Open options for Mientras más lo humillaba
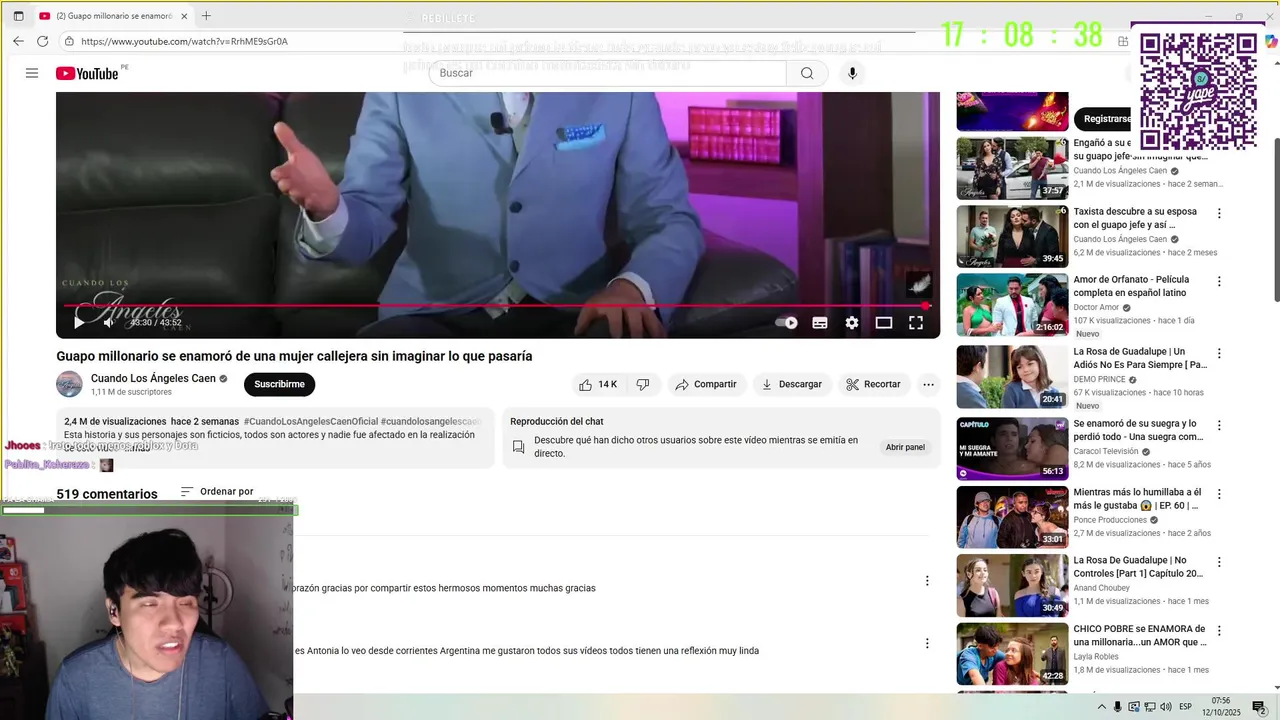The image size is (1280, 720). coord(1219,494)
